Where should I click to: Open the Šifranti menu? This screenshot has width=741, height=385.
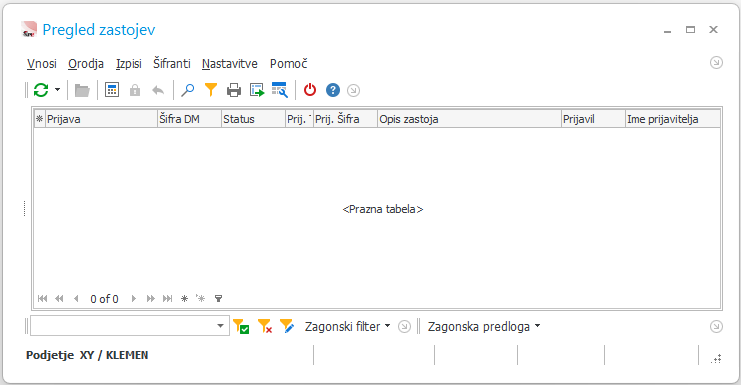172,63
